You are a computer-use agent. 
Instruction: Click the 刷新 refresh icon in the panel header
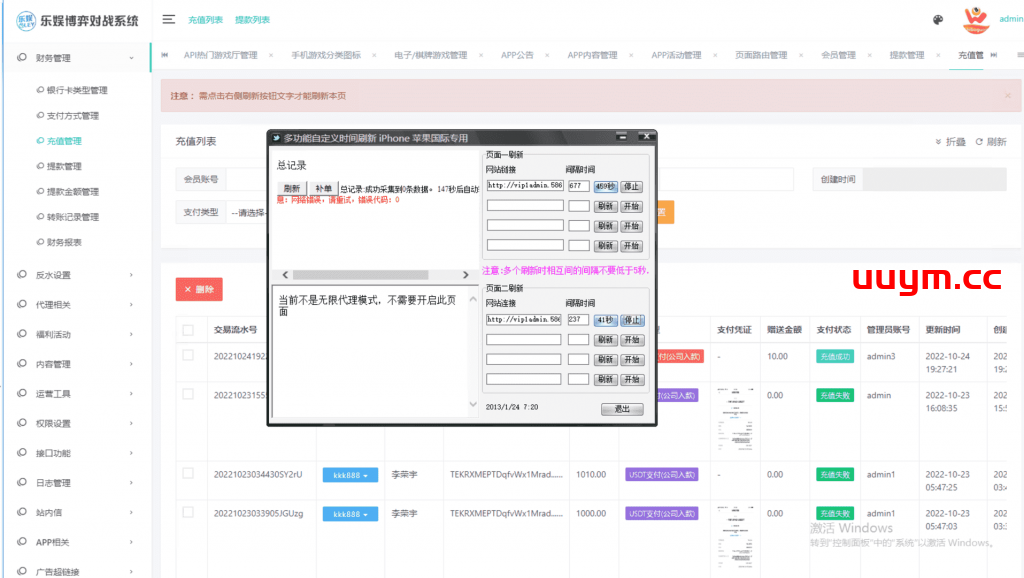[x=990, y=142]
